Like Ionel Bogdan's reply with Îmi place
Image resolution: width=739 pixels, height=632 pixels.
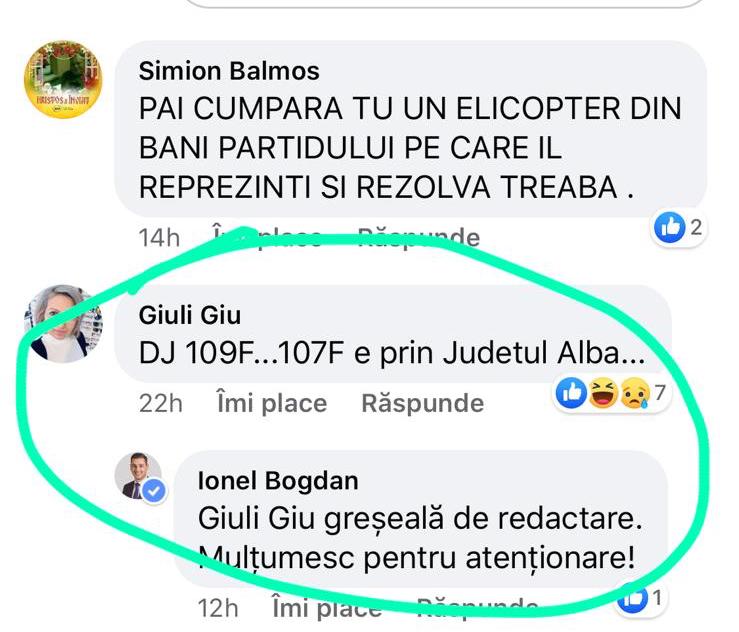pos(327,608)
